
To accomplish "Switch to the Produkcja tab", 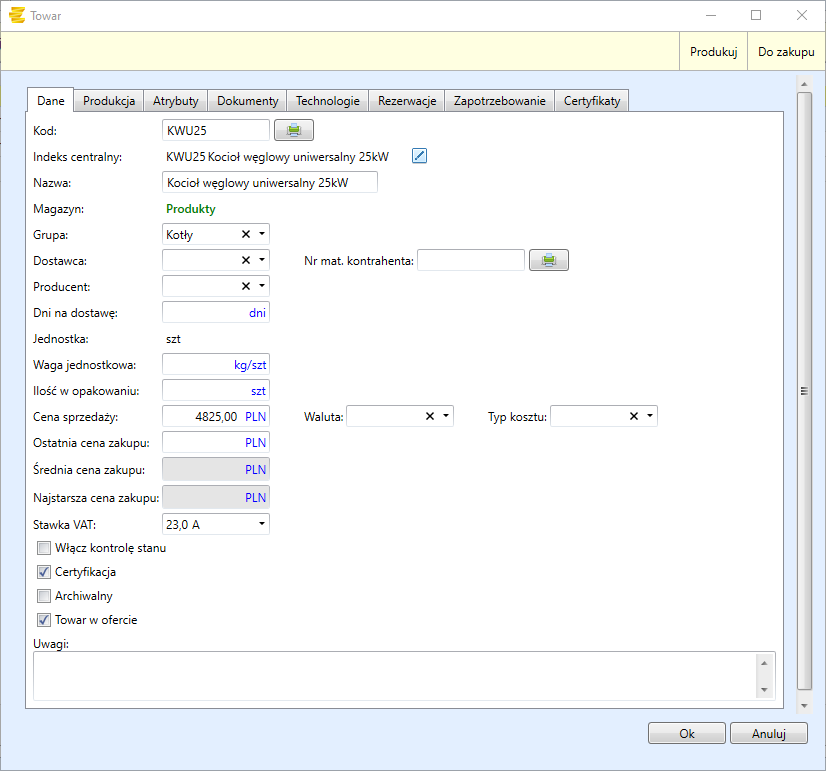I will pyautogui.click(x=109, y=101).
